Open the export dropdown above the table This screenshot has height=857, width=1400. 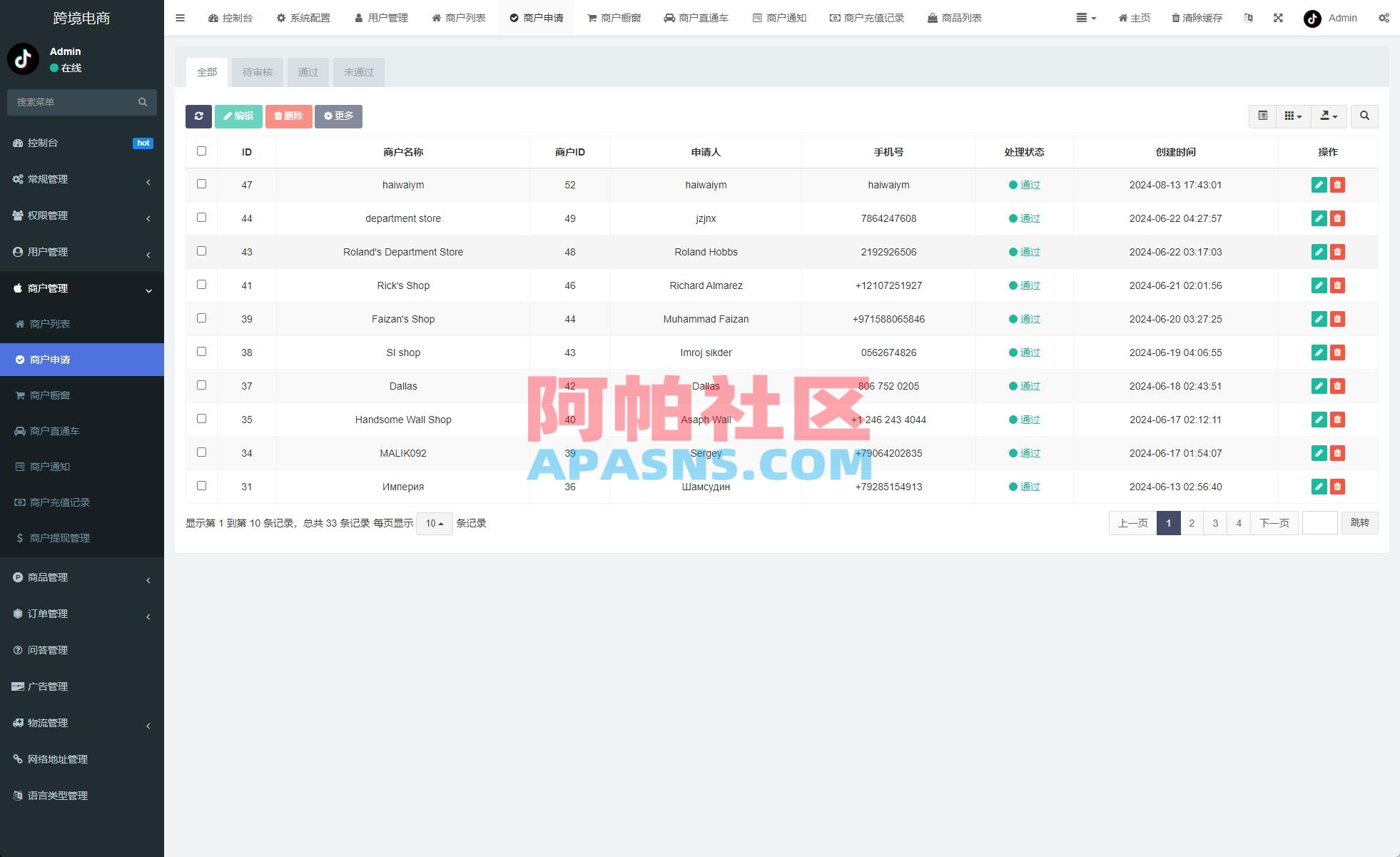pyautogui.click(x=1329, y=116)
